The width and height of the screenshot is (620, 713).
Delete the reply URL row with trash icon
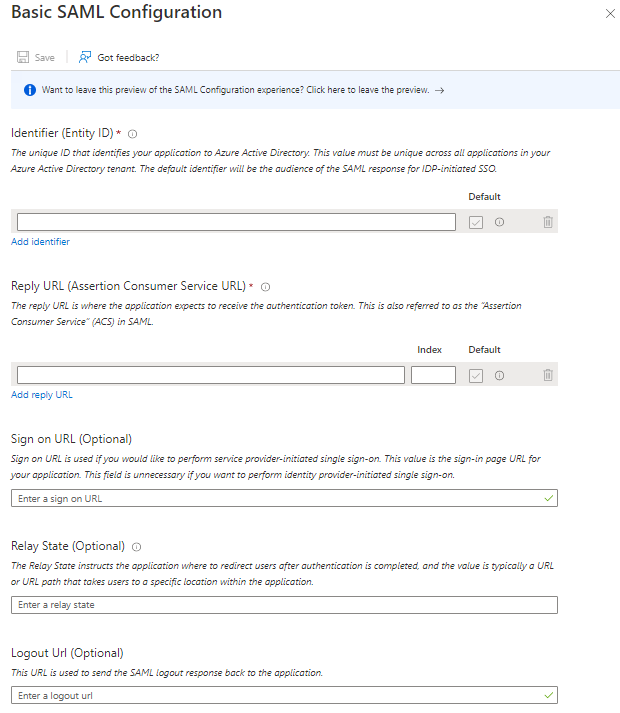point(547,375)
